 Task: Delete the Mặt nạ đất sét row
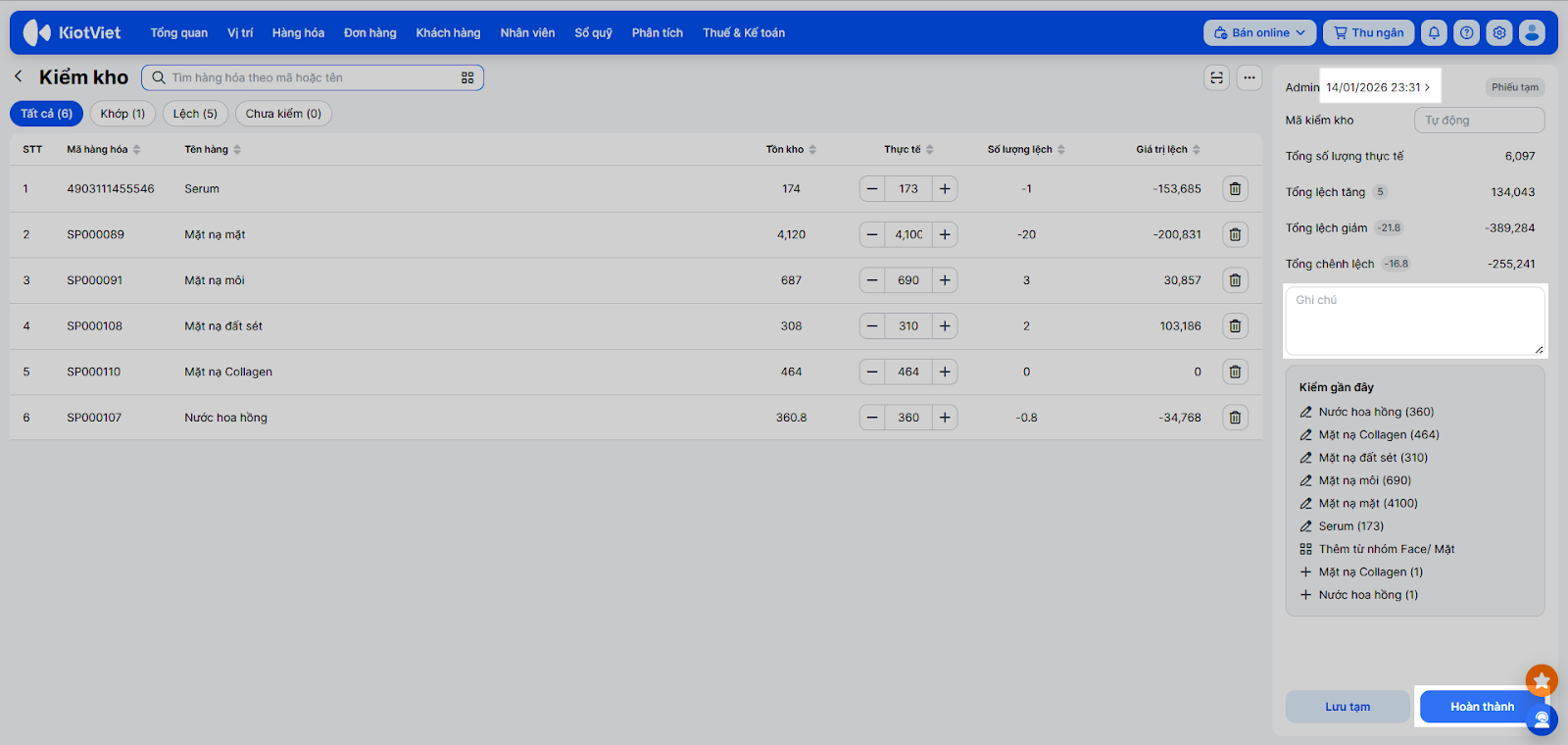[1235, 325]
